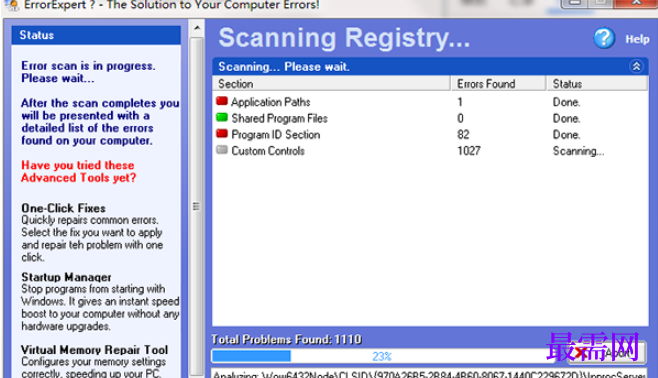Click the gray Custom Controls status icon
Image resolution: width=658 pixels, height=378 pixels.
click(222, 150)
